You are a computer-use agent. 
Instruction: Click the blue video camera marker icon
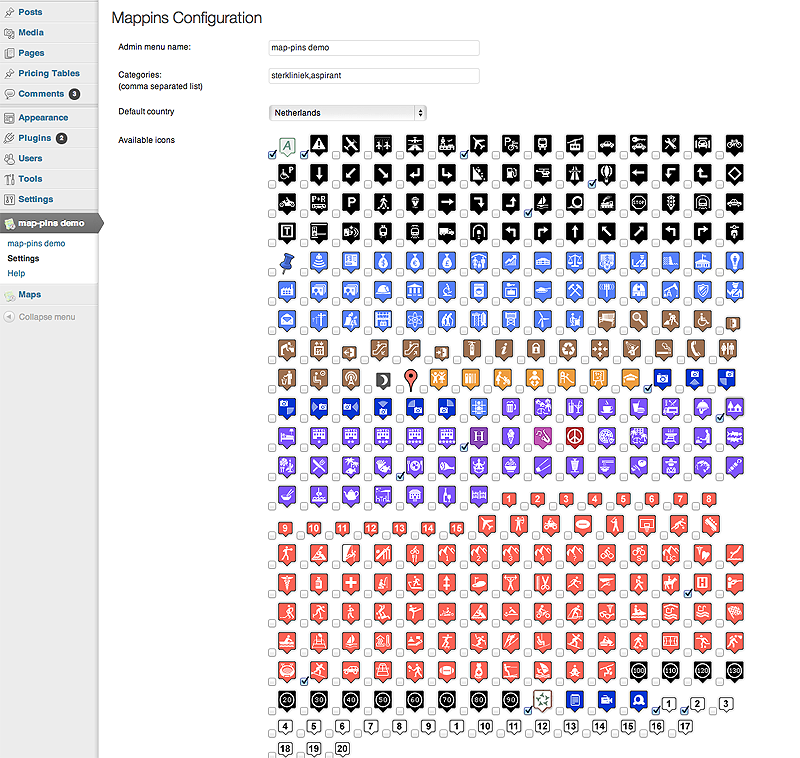[606, 700]
